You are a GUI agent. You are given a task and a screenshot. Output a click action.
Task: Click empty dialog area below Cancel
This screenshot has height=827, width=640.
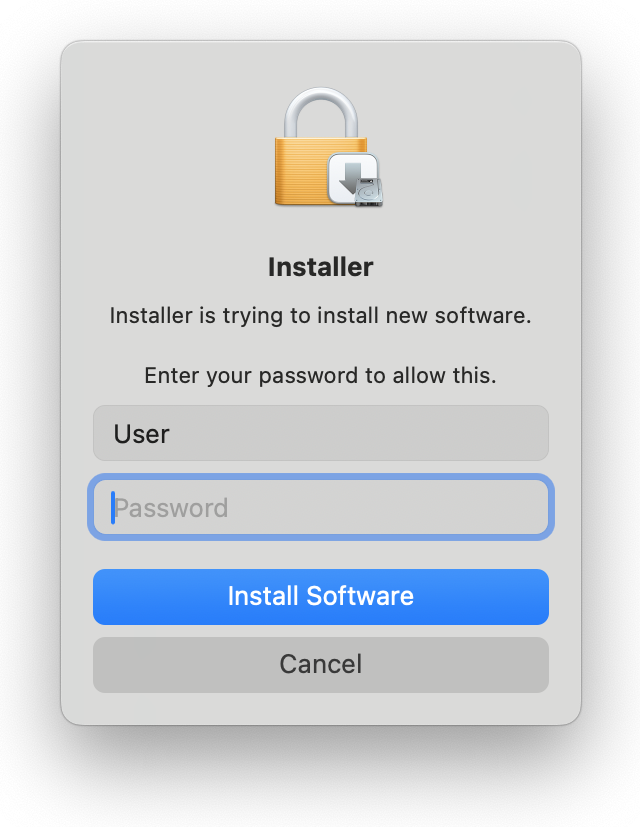(x=321, y=708)
